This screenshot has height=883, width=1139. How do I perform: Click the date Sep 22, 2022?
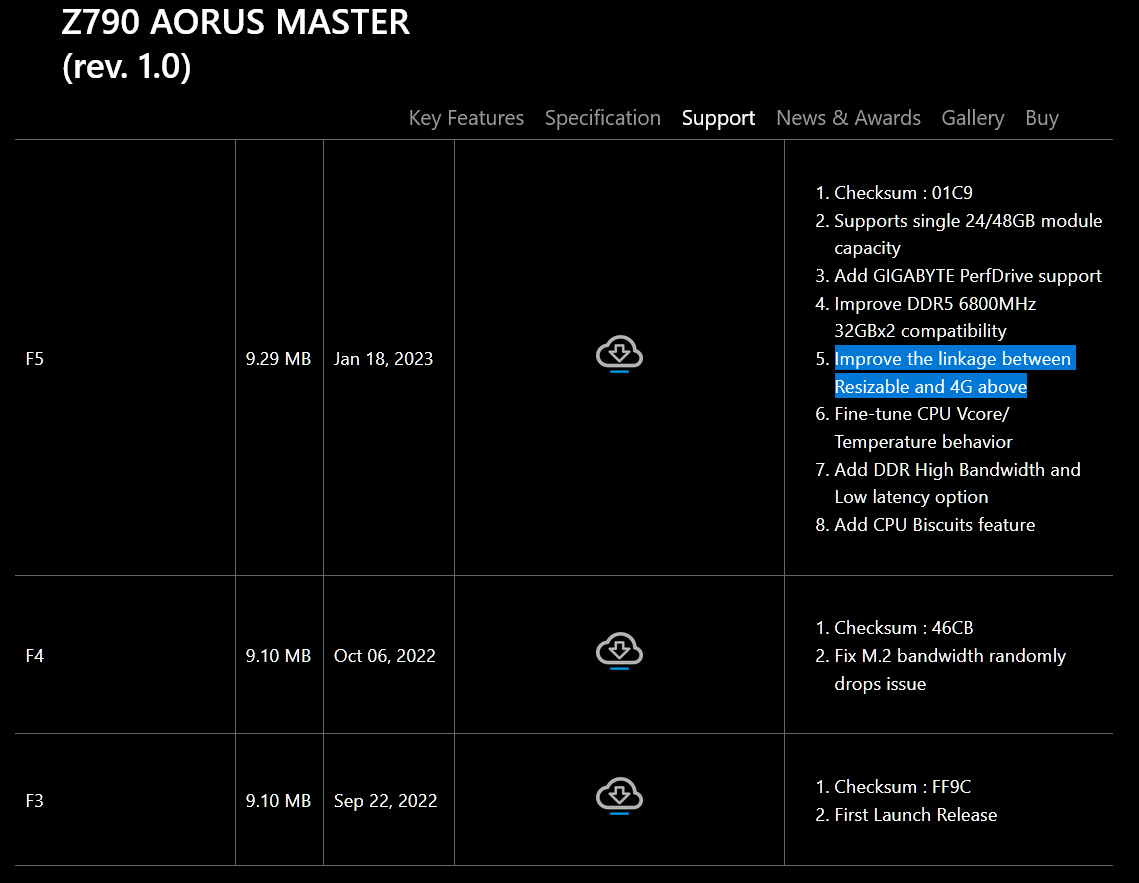pos(385,800)
